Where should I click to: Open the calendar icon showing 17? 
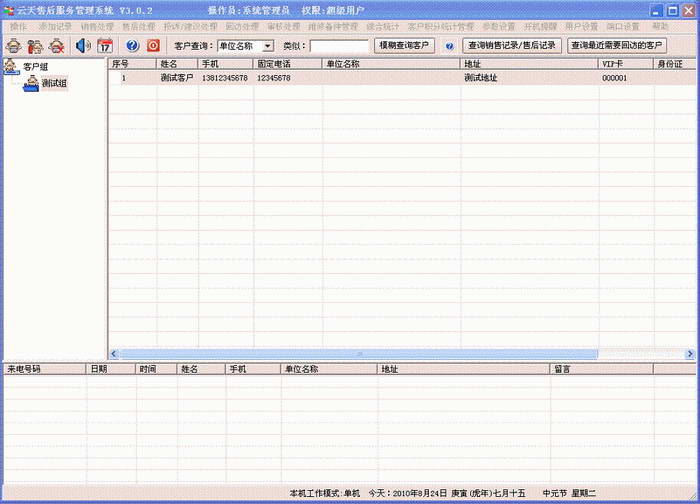pyautogui.click(x=105, y=45)
